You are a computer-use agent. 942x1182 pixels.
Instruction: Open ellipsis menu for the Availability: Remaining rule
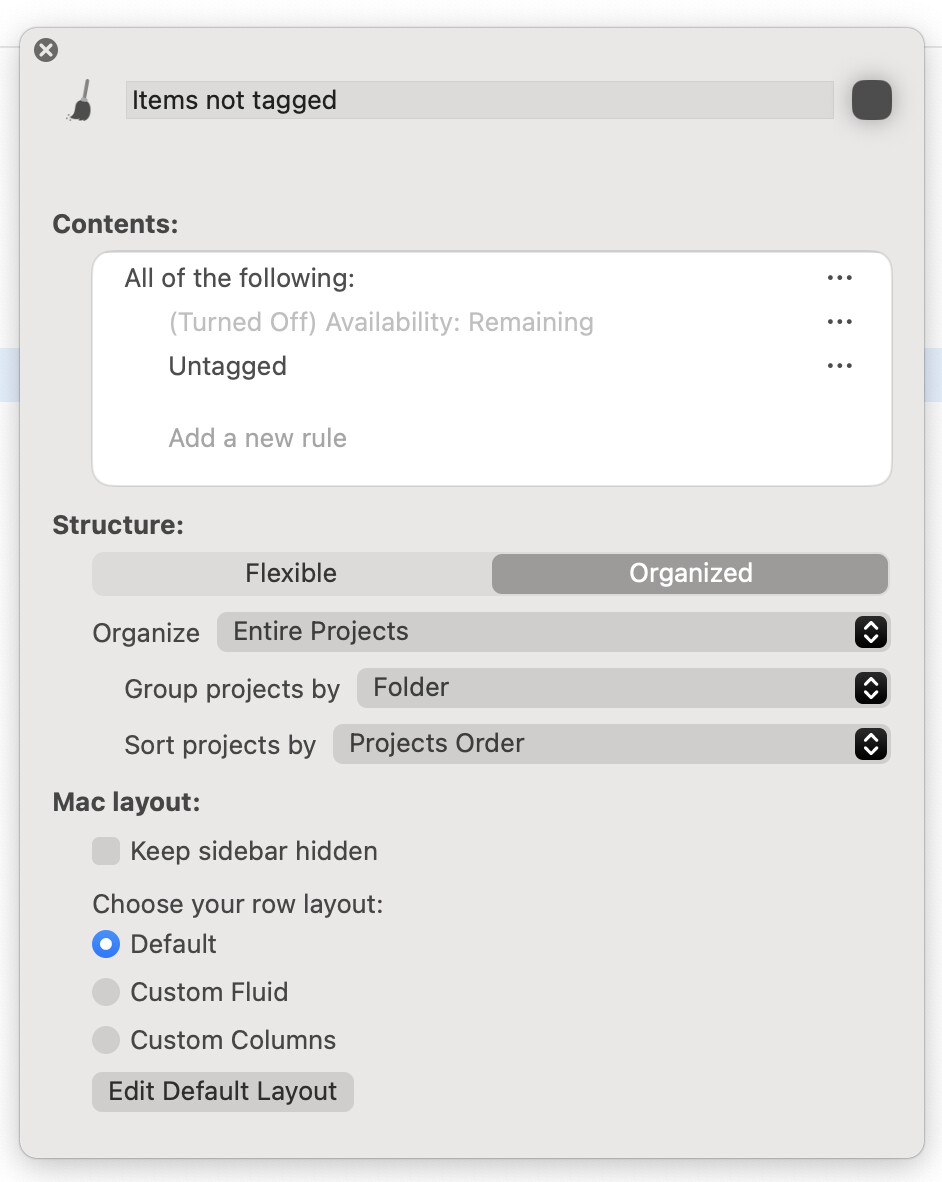(839, 322)
